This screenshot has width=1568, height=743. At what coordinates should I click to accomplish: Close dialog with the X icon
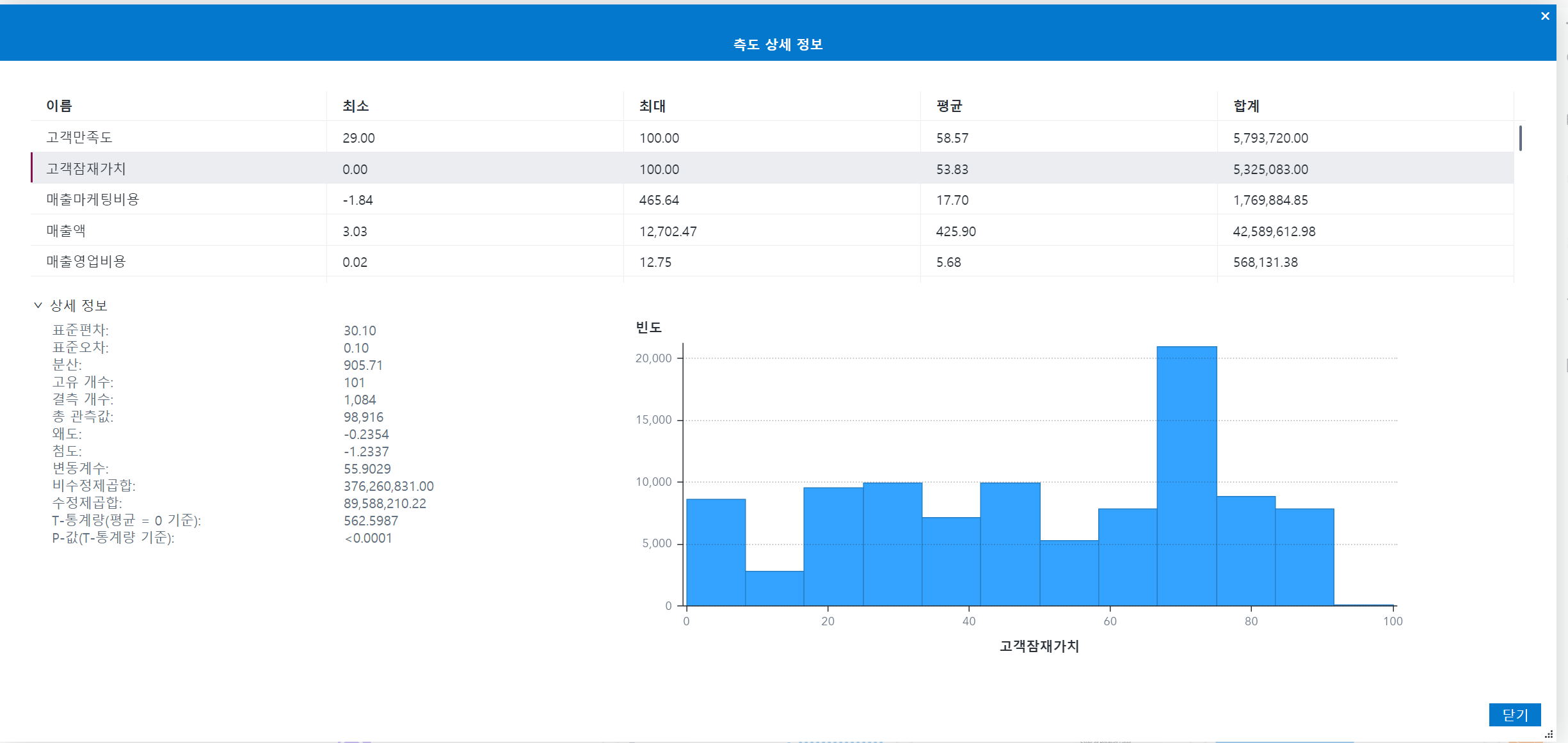click(1544, 16)
